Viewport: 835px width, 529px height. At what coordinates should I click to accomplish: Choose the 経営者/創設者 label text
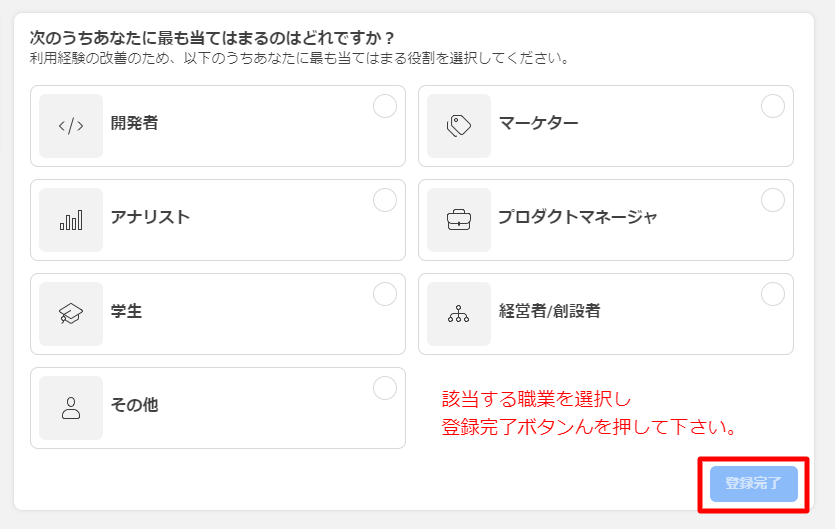tap(550, 311)
